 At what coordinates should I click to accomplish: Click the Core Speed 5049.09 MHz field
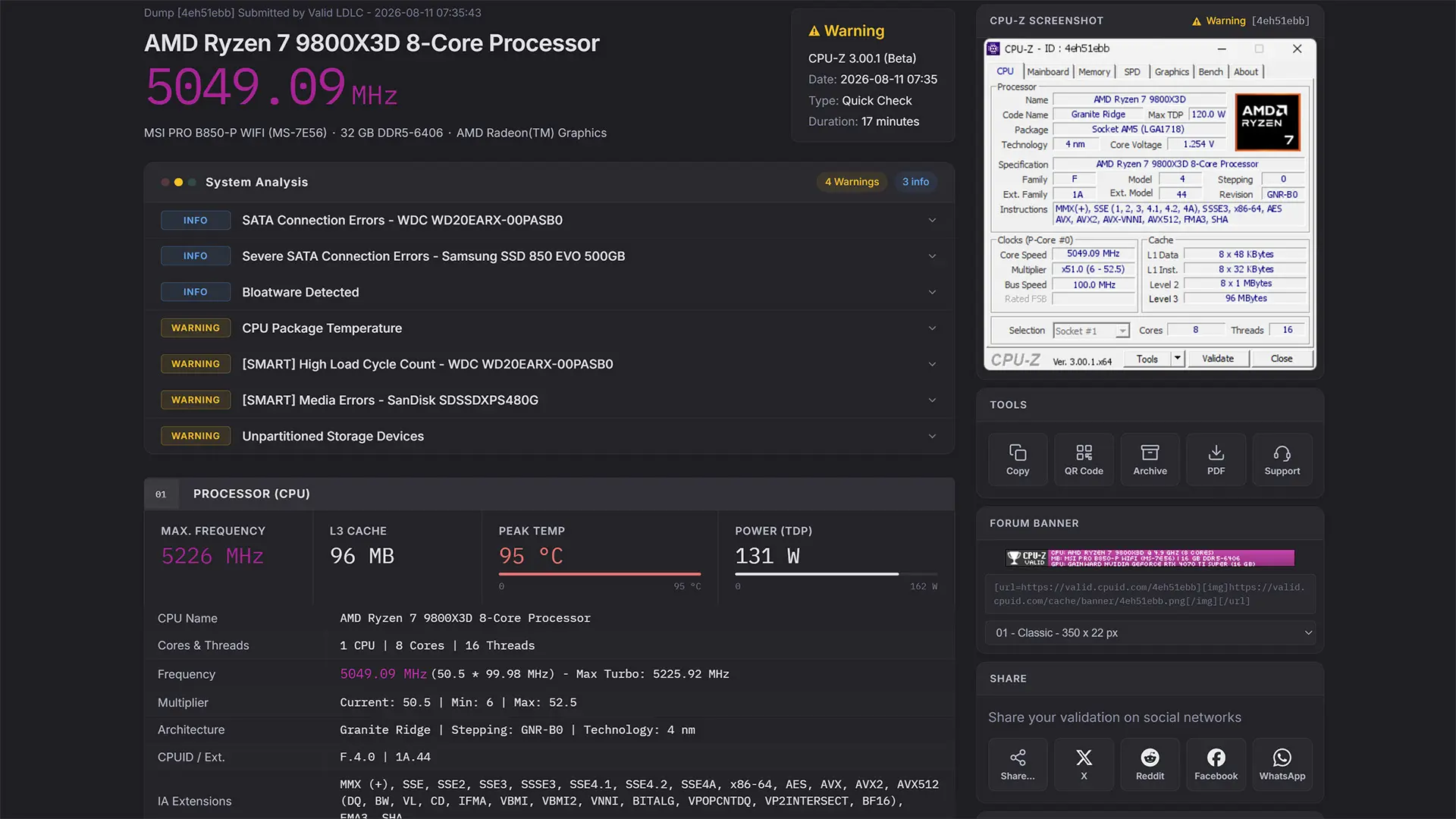1093,254
